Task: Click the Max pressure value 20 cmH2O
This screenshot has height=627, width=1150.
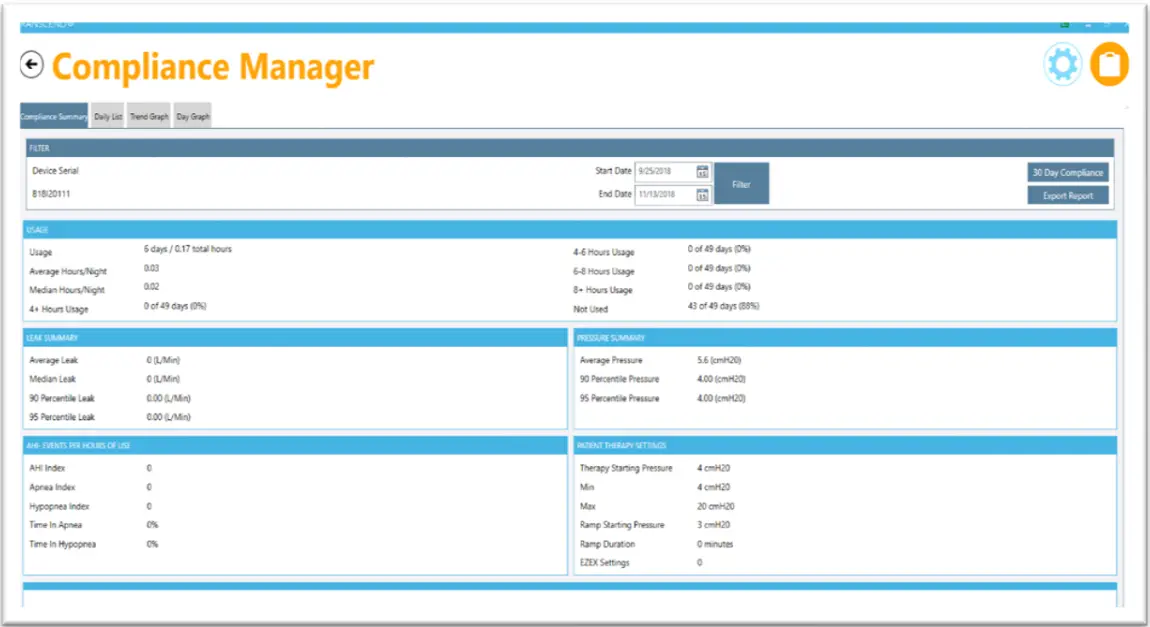Action: click(x=715, y=506)
